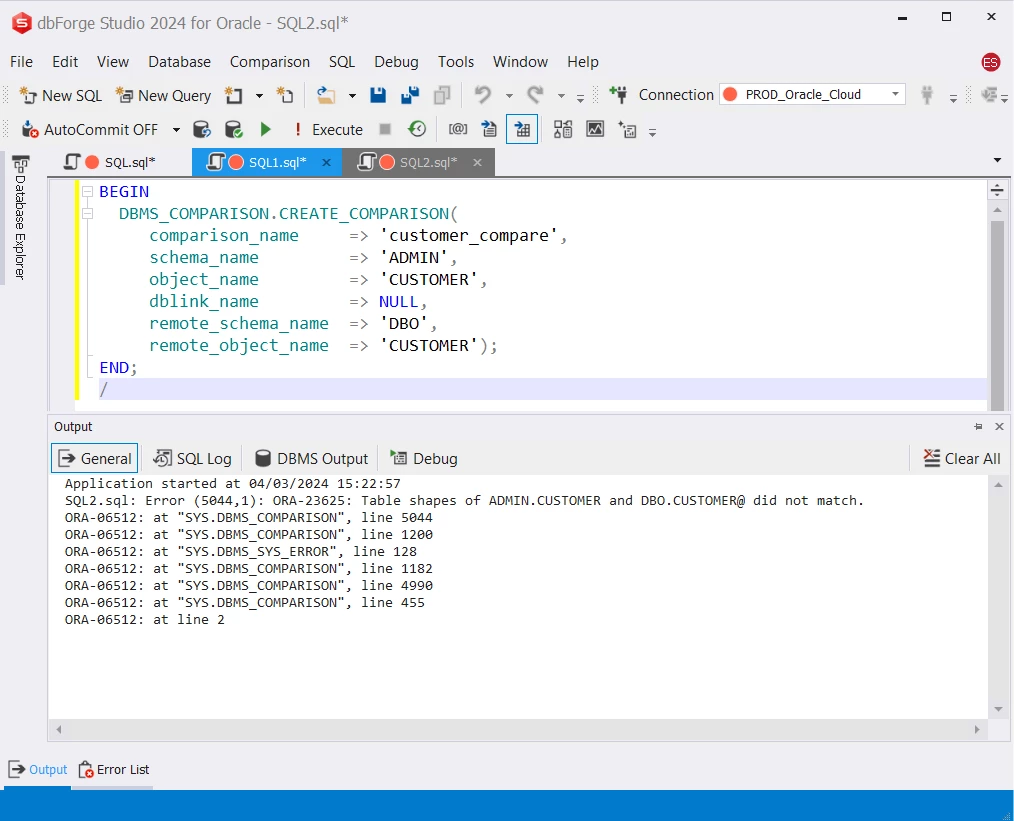Open the Execution History clock icon
This screenshot has width=1014, height=821.
click(x=417, y=130)
